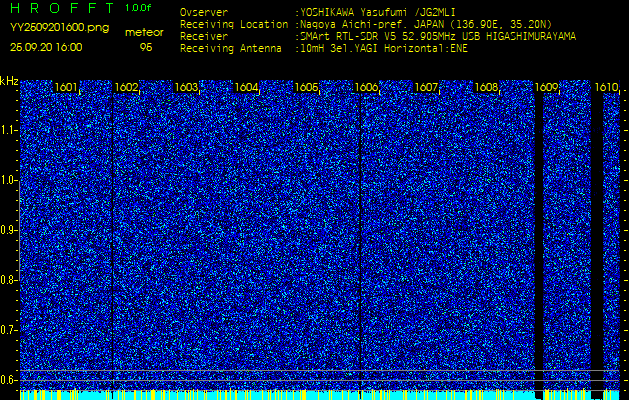Image resolution: width=629 pixels, height=400 pixels.
Task: Click the 1610 time marker
Action: pos(606,87)
